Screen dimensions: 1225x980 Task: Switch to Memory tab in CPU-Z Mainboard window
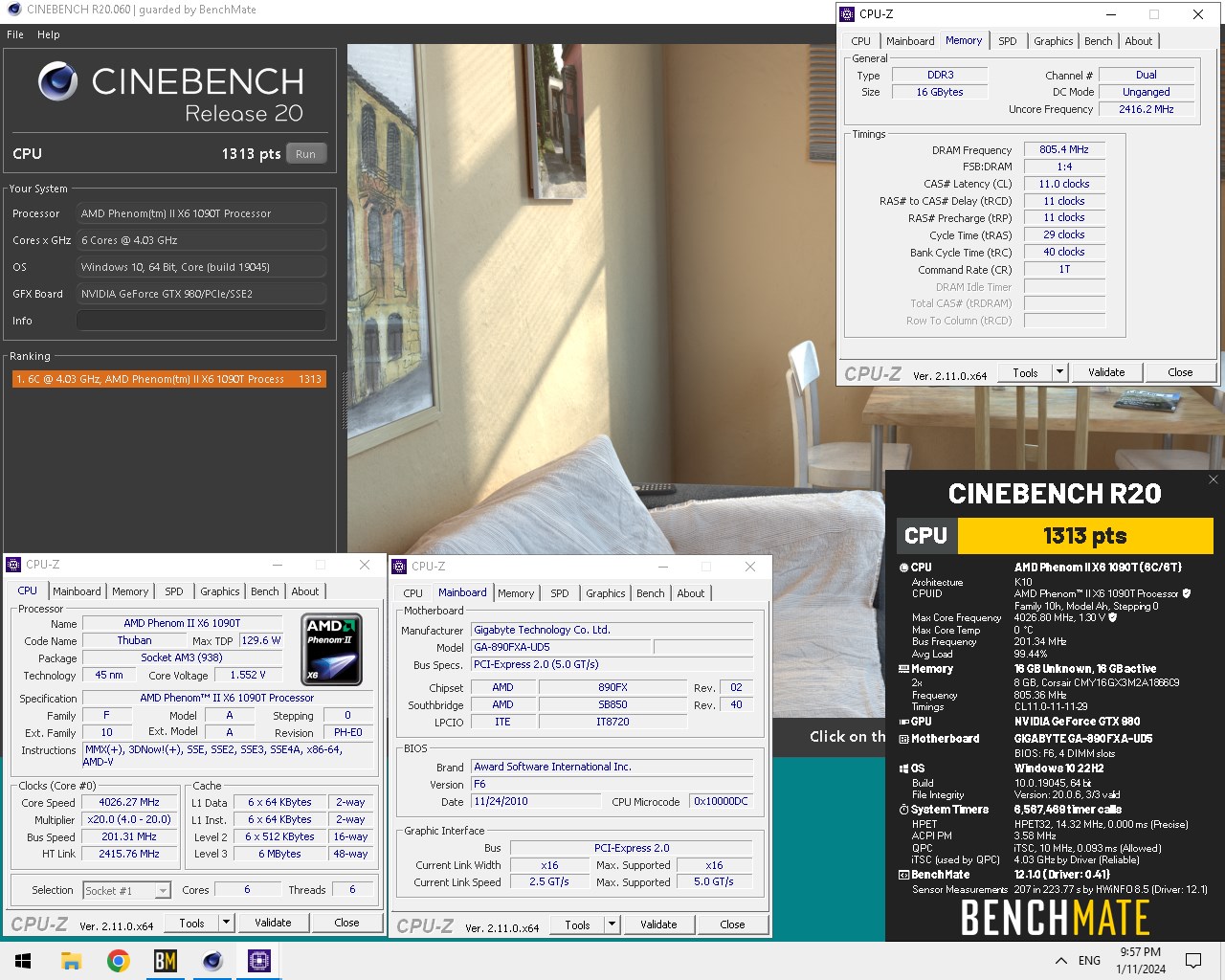point(516,593)
